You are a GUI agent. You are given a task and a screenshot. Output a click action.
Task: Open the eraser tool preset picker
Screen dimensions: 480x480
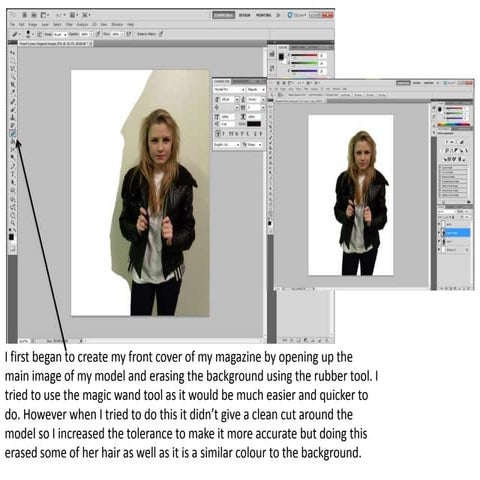(x=16, y=34)
